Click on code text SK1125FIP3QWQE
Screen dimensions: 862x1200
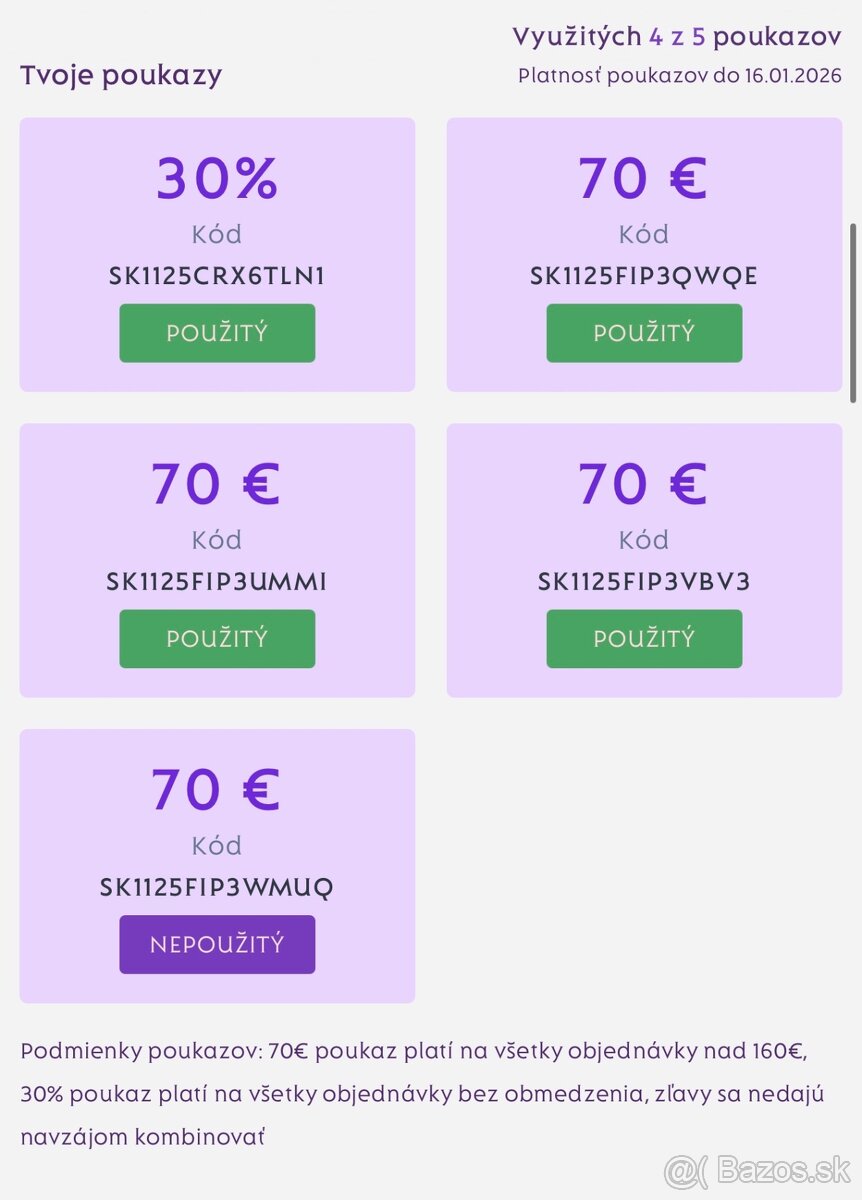pos(644,276)
